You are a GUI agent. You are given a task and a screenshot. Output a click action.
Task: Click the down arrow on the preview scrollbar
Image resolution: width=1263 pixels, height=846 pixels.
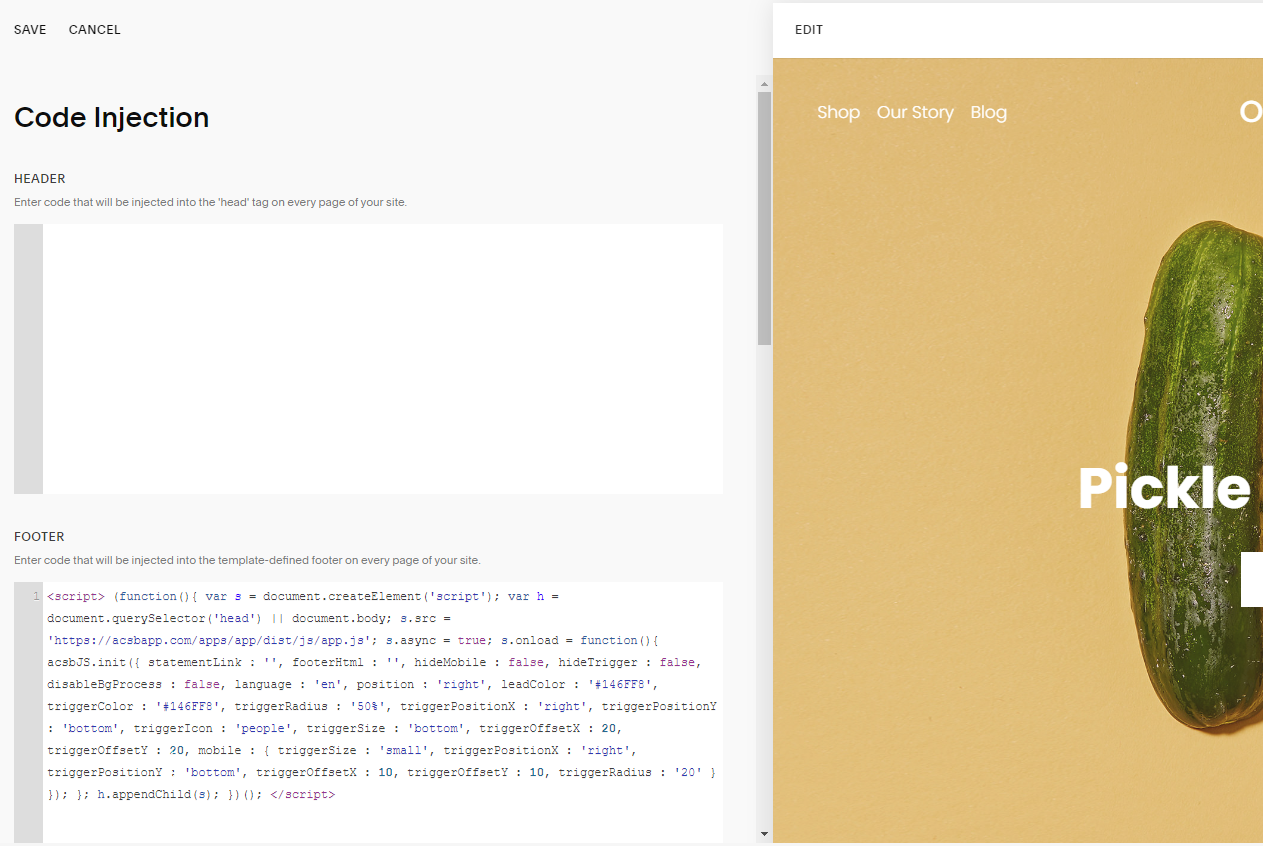(764, 832)
